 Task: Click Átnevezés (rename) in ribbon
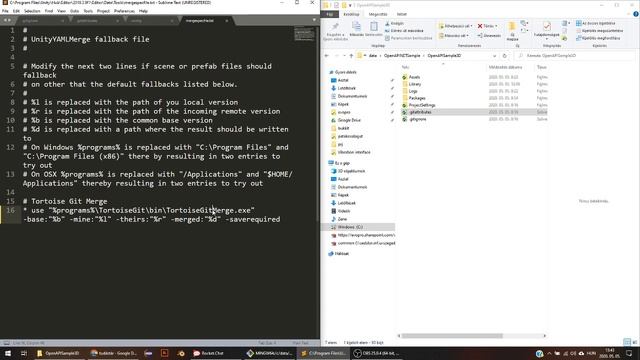point(489,36)
